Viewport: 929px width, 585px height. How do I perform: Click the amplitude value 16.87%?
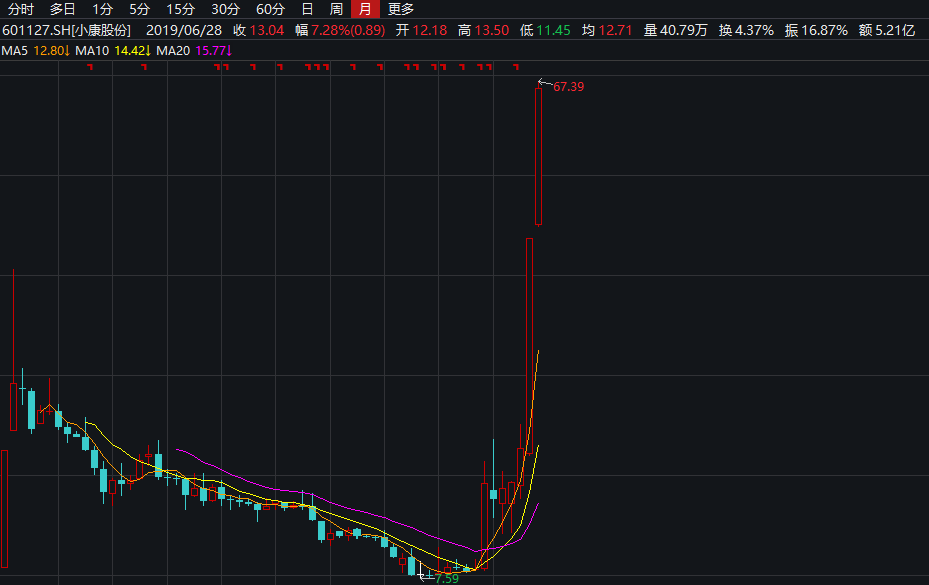[x=824, y=30]
